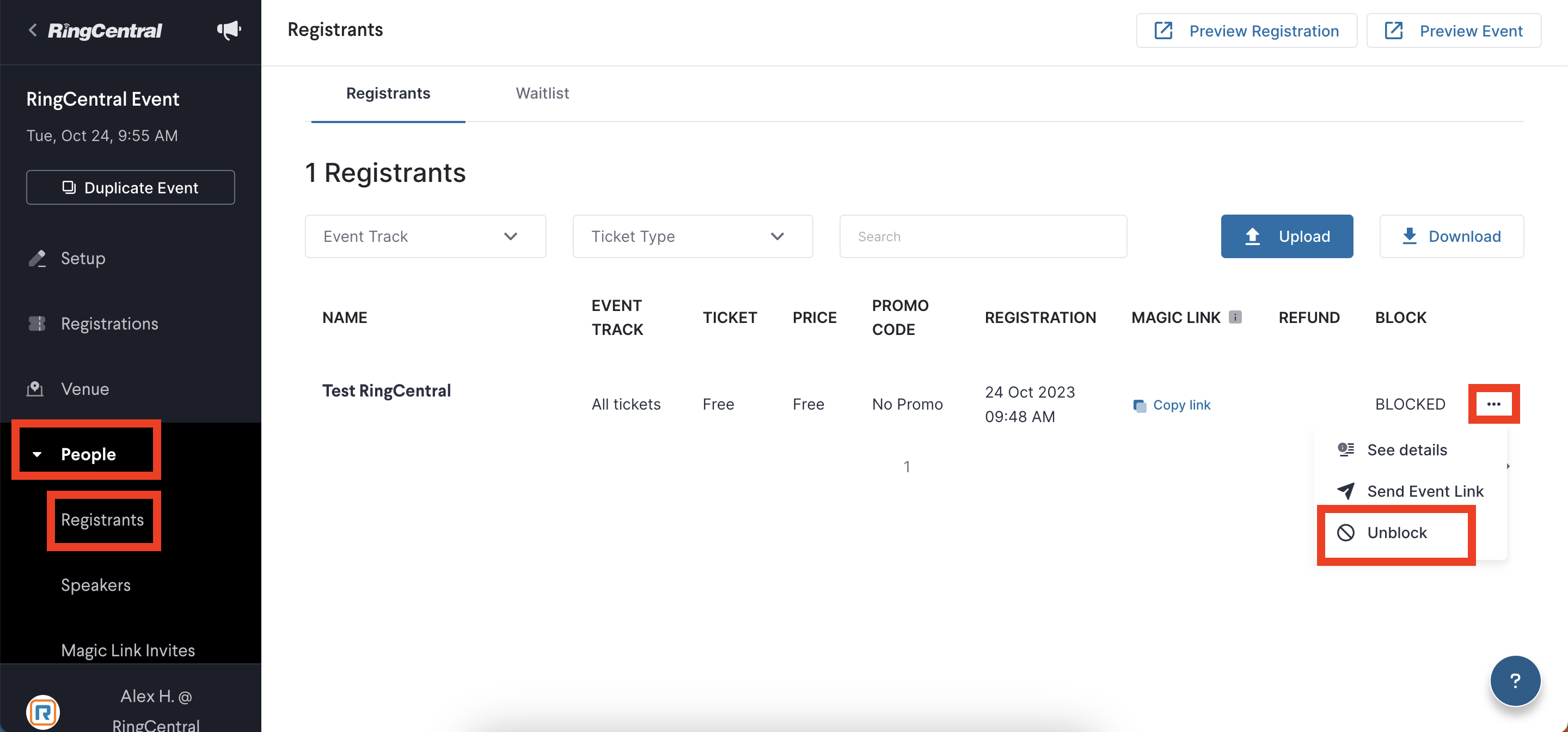Click the Preview Event button

pyautogui.click(x=1454, y=30)
